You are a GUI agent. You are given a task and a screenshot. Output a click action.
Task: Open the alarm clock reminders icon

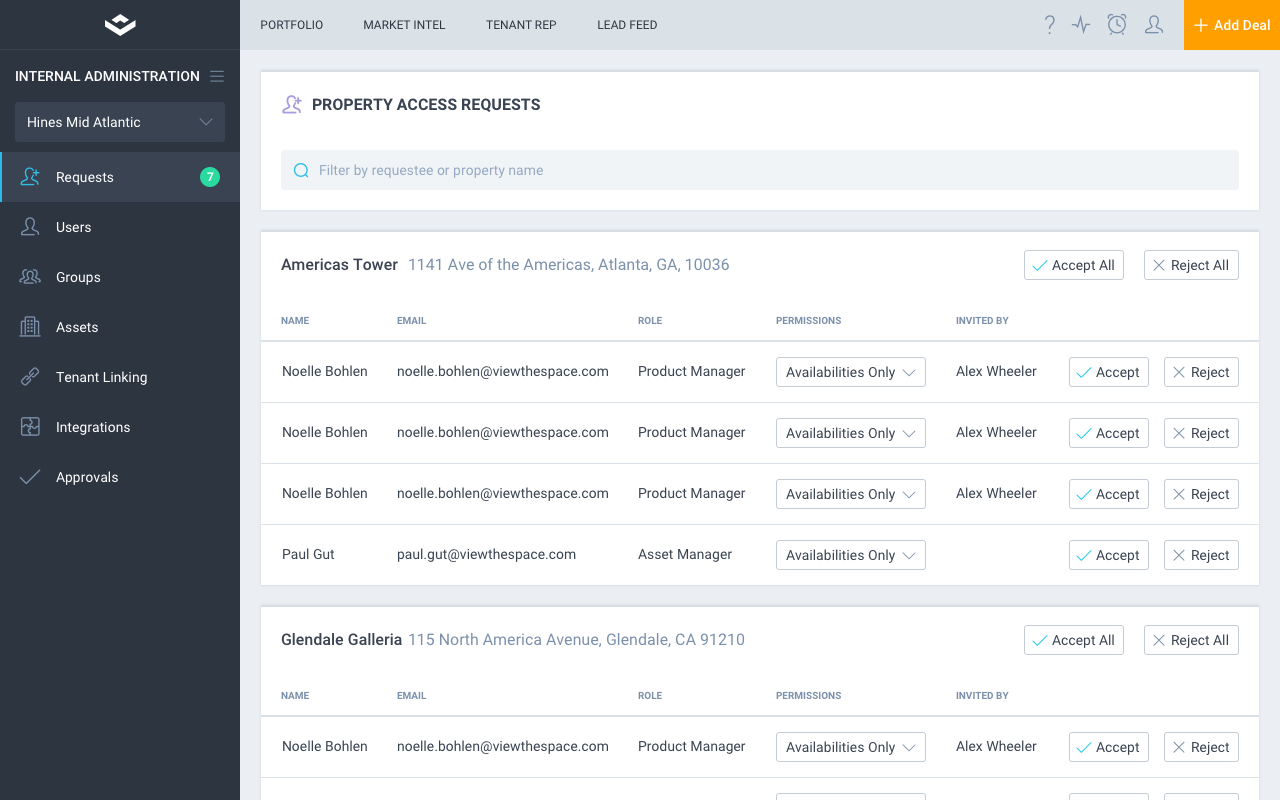coord(1117,25)
